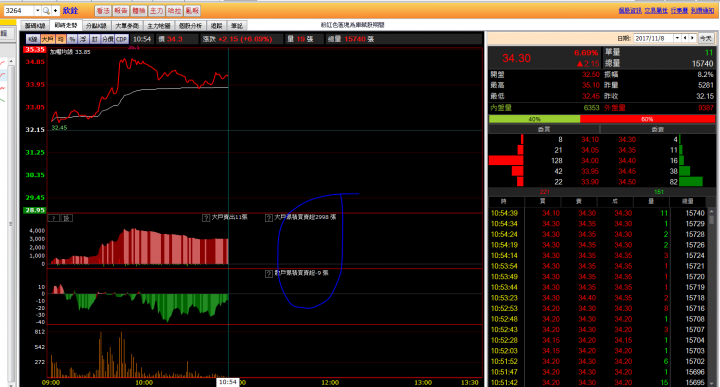Open the 個股資訊 link
The image size is (720, 387).
(630, 11)
